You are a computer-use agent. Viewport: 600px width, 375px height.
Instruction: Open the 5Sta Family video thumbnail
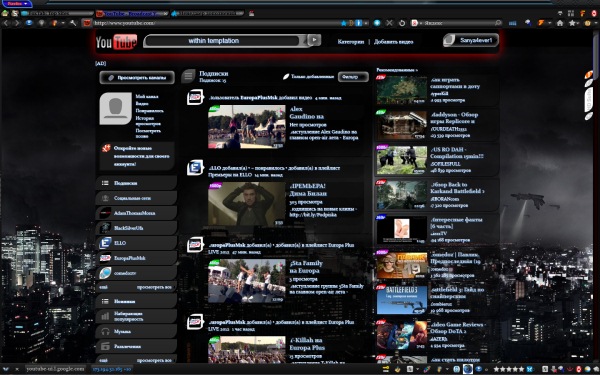coord(246,281)
